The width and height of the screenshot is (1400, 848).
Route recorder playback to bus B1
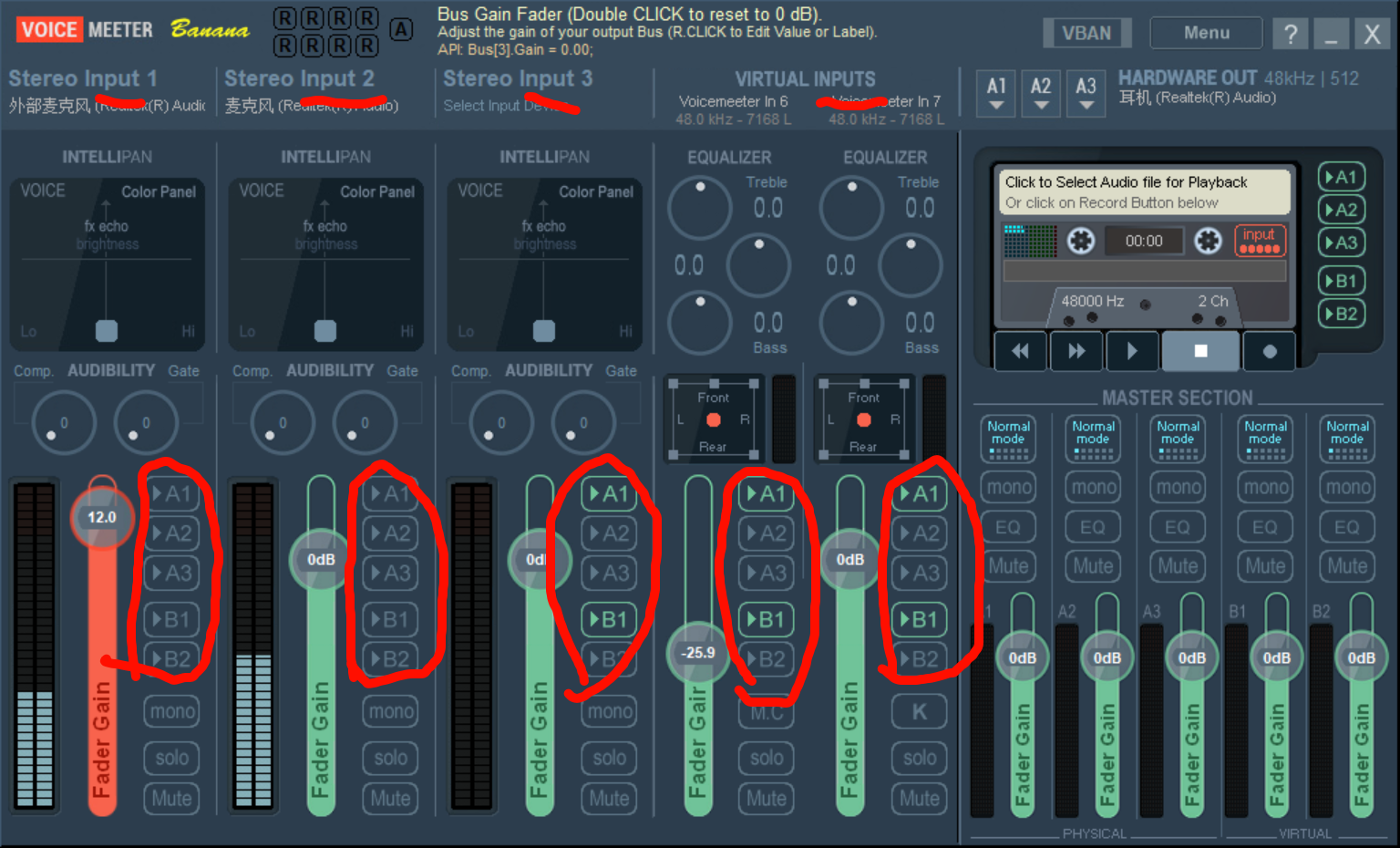coord(1341,281)
